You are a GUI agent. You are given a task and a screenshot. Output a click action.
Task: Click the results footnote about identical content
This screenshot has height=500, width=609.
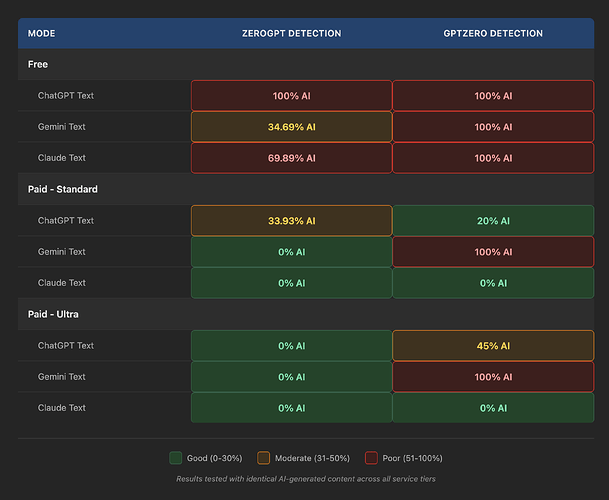306,479
